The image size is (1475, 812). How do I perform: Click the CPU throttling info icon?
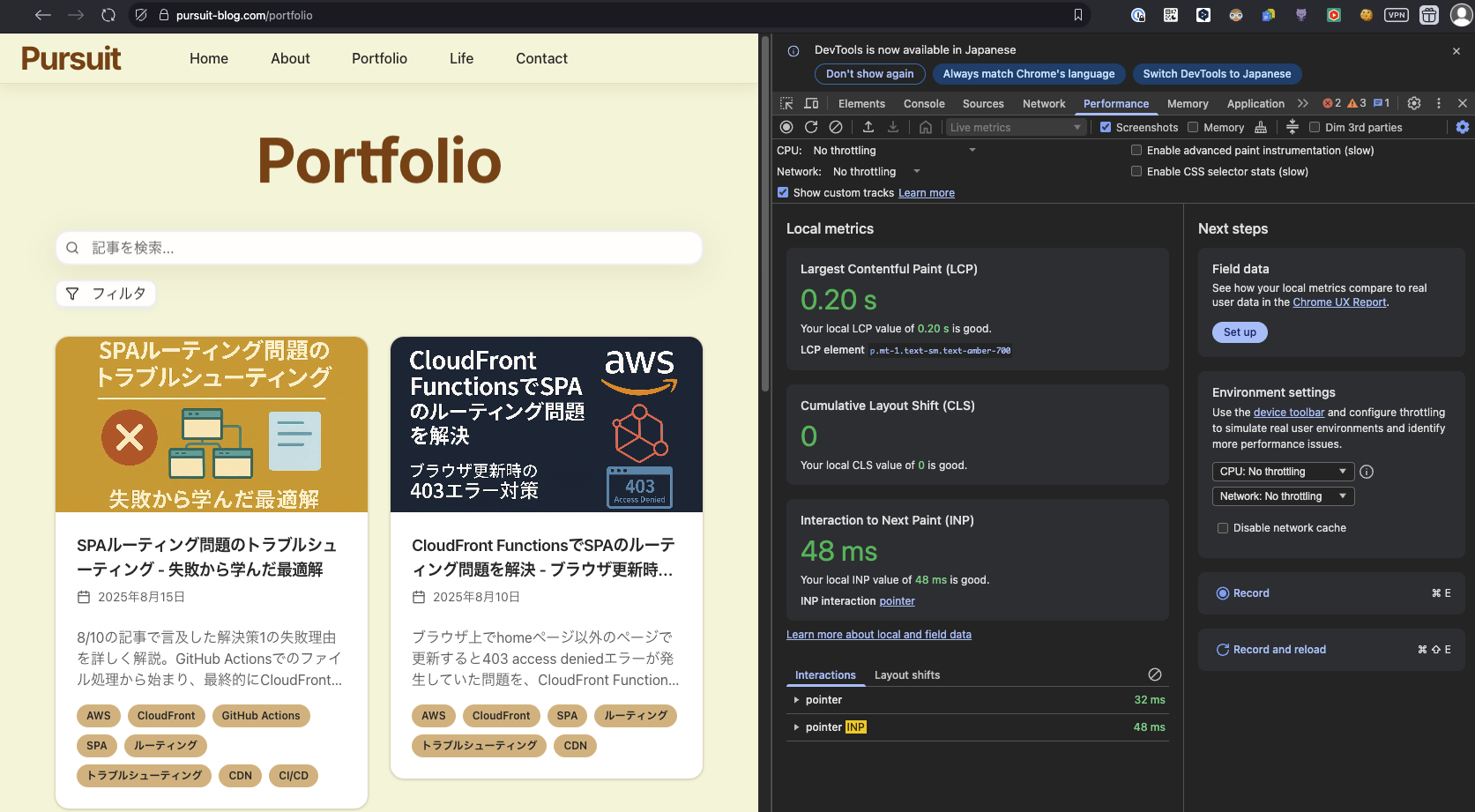click(x=1367, y=472)
